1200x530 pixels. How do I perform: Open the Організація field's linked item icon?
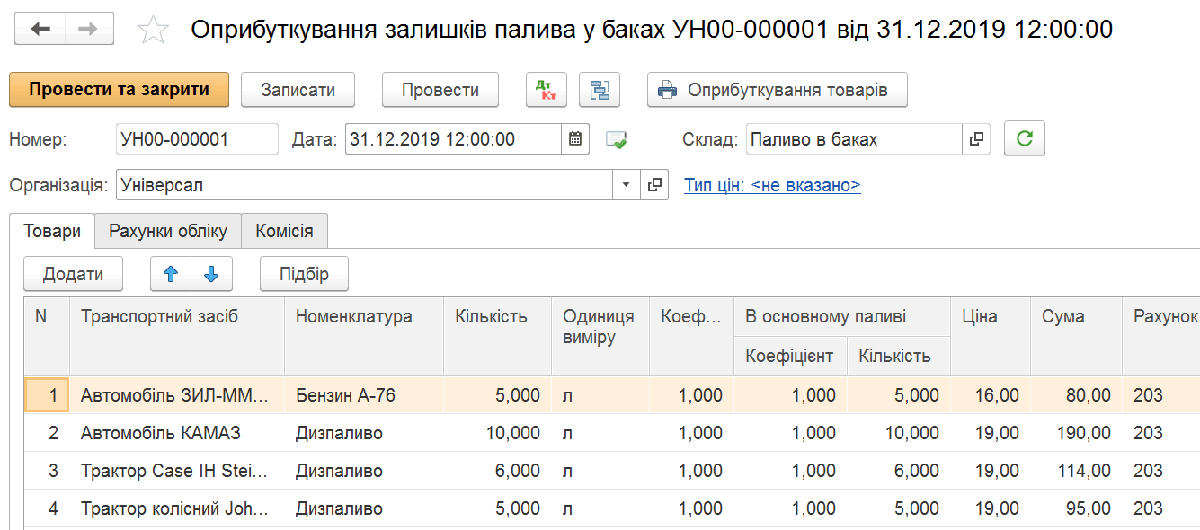point(655,185)
